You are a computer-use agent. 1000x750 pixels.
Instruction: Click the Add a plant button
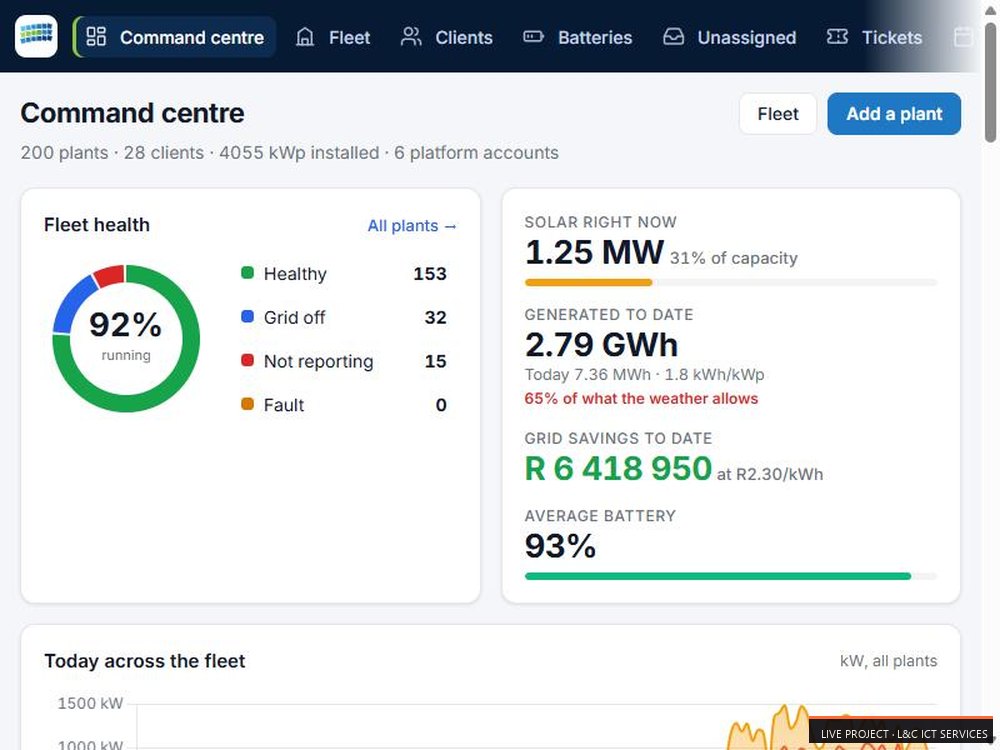click(894, 114)
